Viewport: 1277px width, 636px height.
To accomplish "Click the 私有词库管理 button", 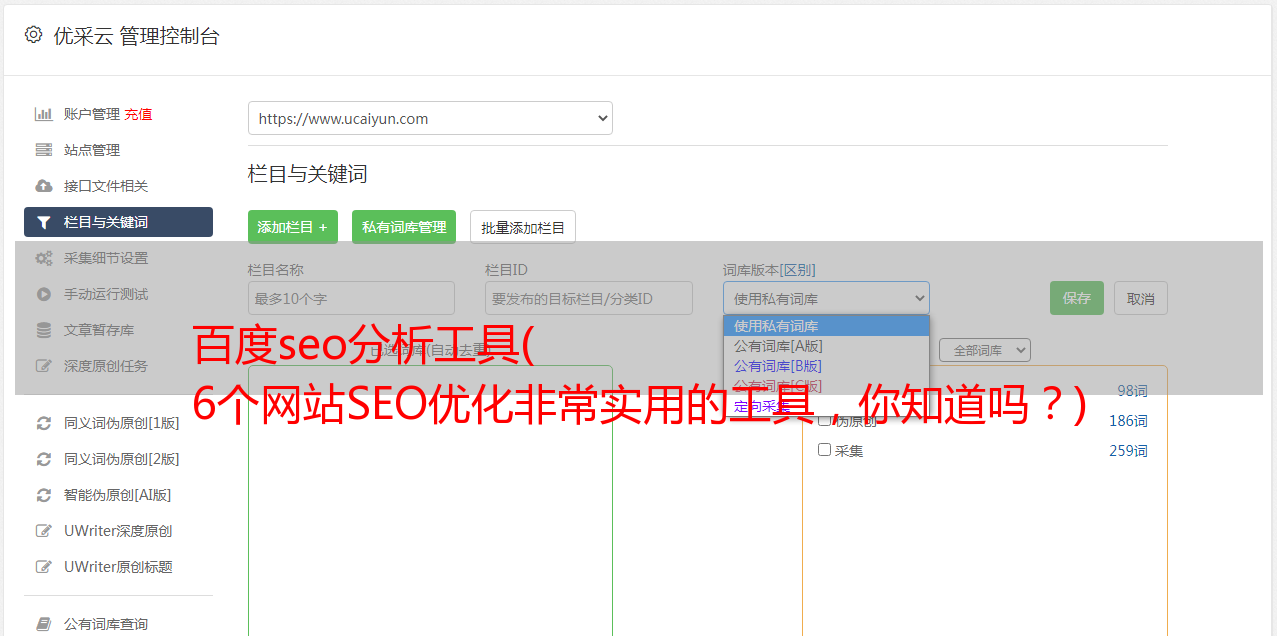I will point(404,227).
